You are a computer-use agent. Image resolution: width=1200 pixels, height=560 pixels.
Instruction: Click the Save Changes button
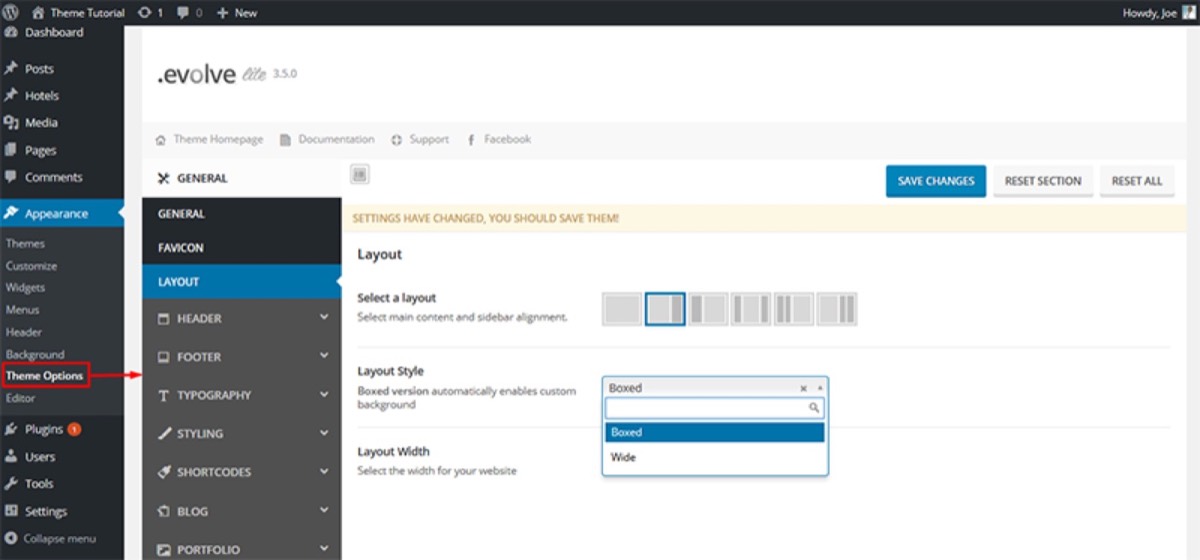(935, 181)
